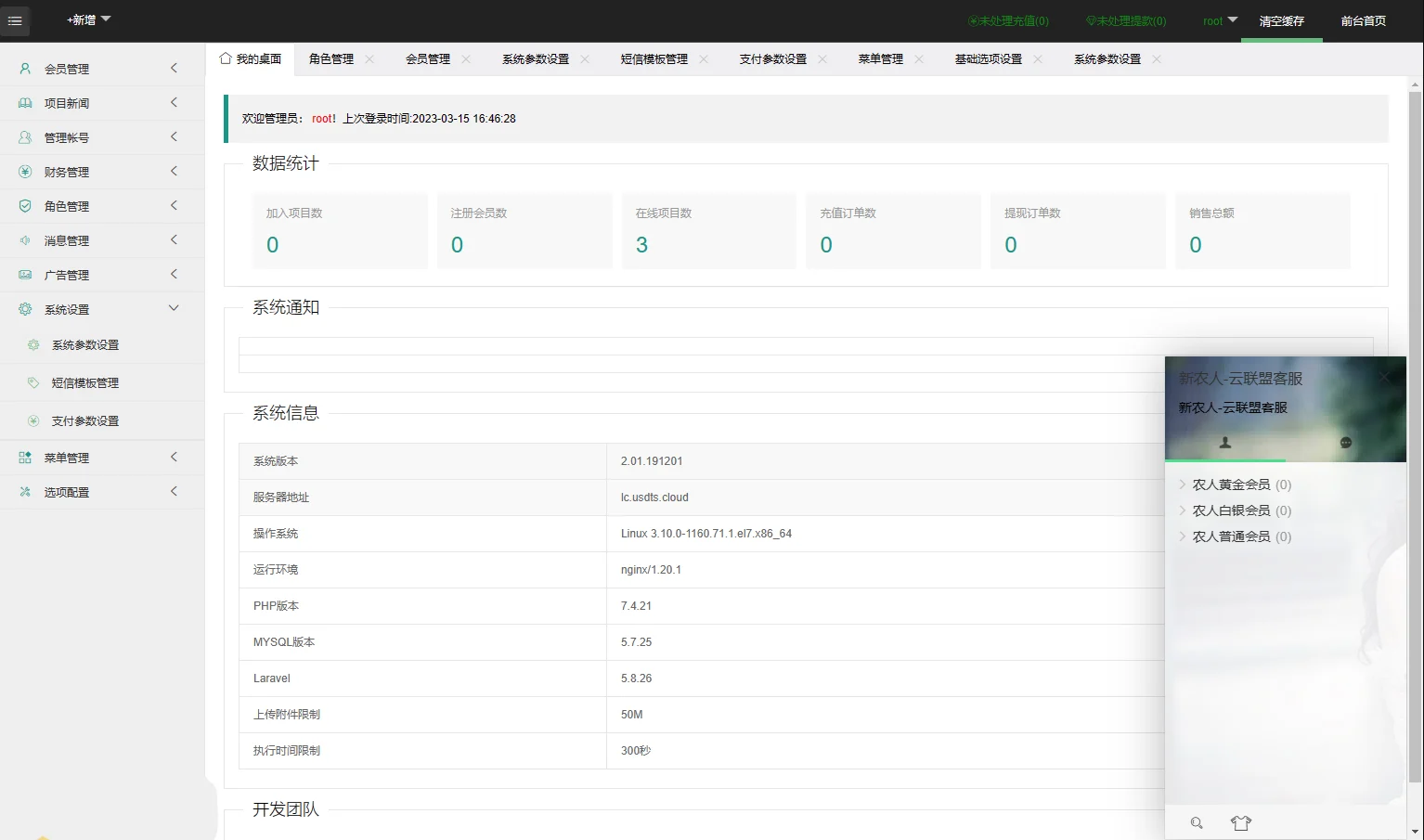Click the 短信模板管理 tag icon
1424x840 pixels.
[33, 381]
